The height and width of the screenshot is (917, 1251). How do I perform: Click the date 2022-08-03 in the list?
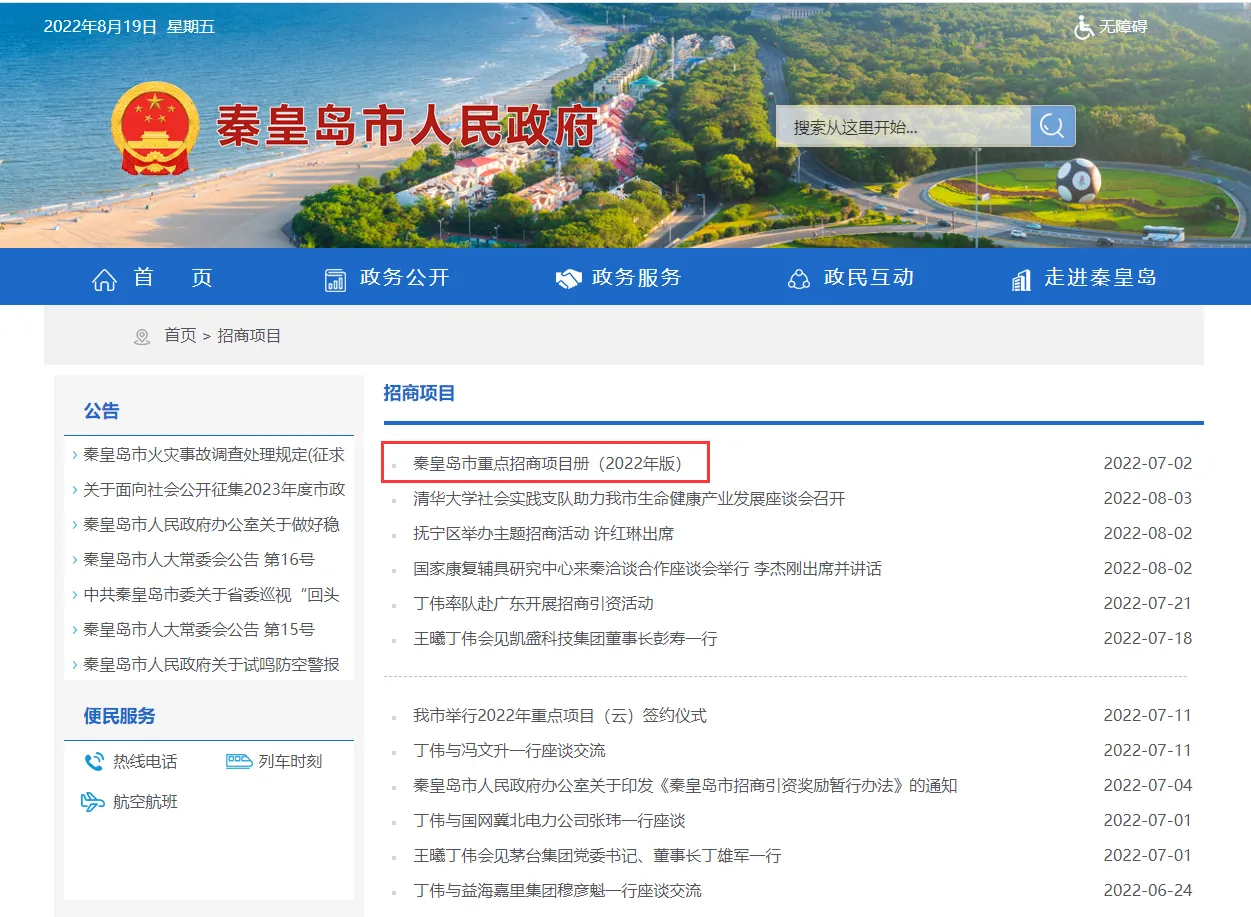[x=1148, y=498]
